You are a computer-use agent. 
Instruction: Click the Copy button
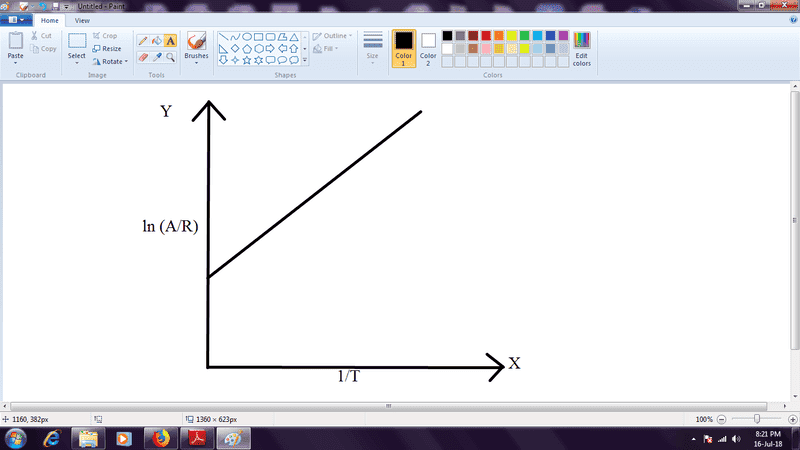pos(43,48)
